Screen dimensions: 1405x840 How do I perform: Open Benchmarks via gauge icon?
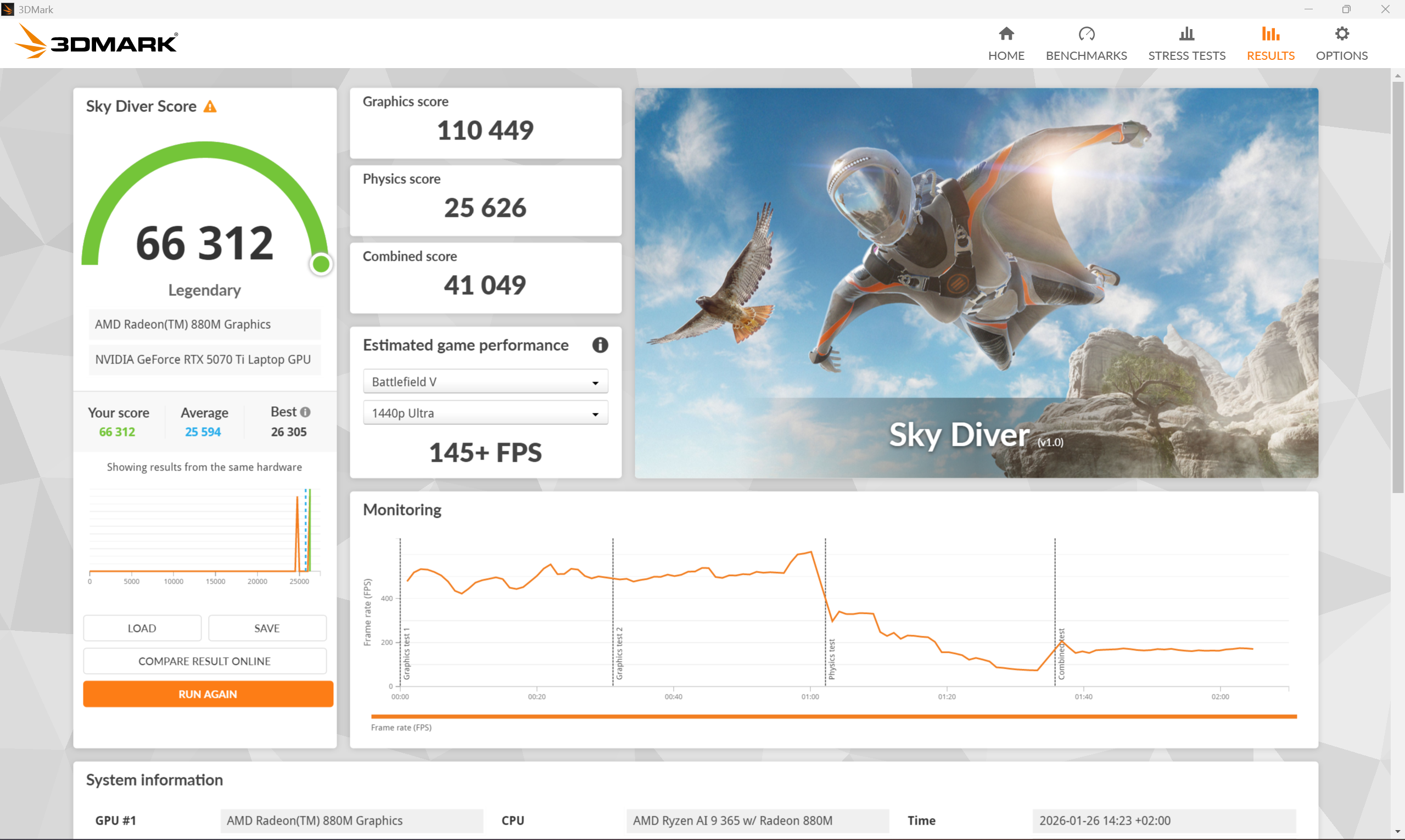tap(1086, 34)
